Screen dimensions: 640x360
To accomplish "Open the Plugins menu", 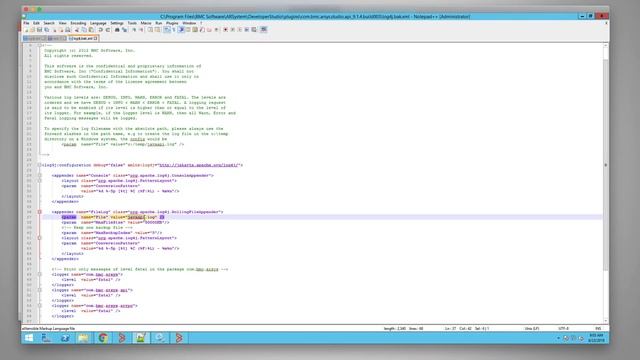I will (172, 23).
